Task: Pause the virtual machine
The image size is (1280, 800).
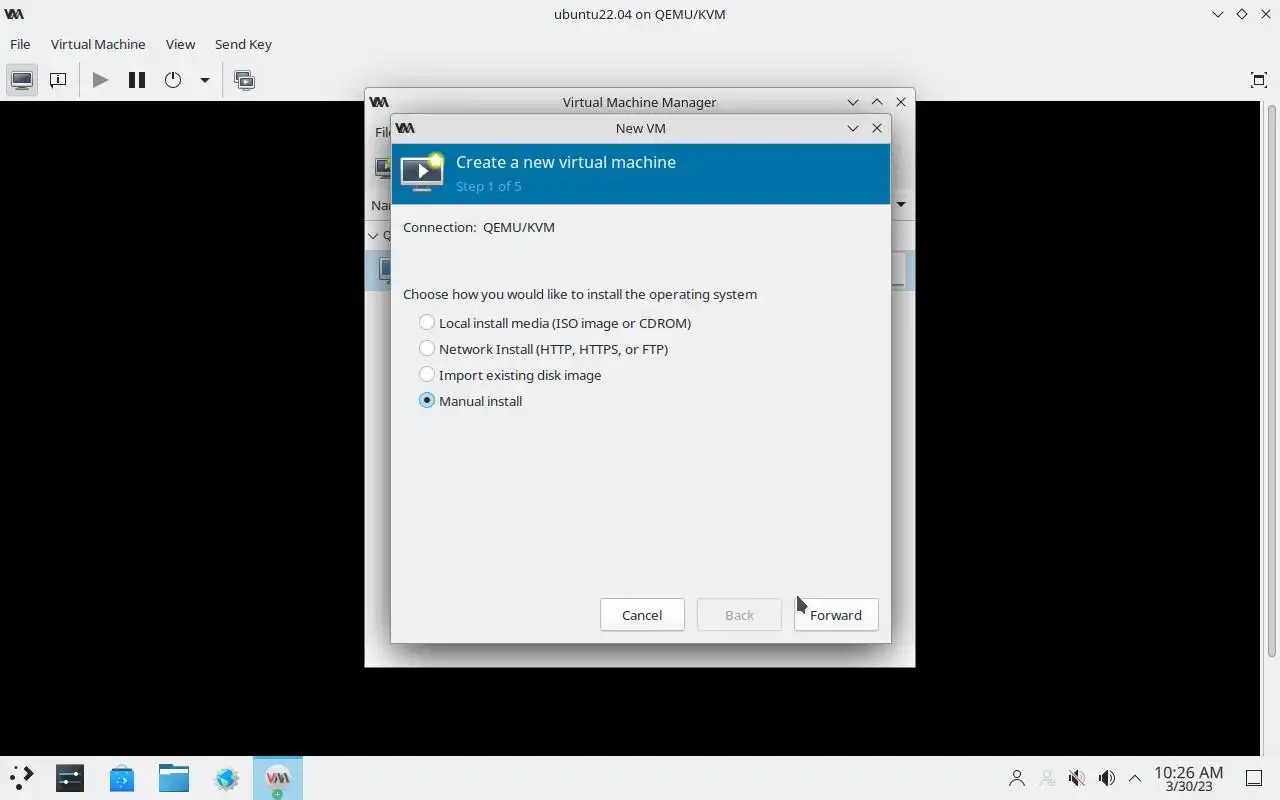Action: tap(137, 80)
